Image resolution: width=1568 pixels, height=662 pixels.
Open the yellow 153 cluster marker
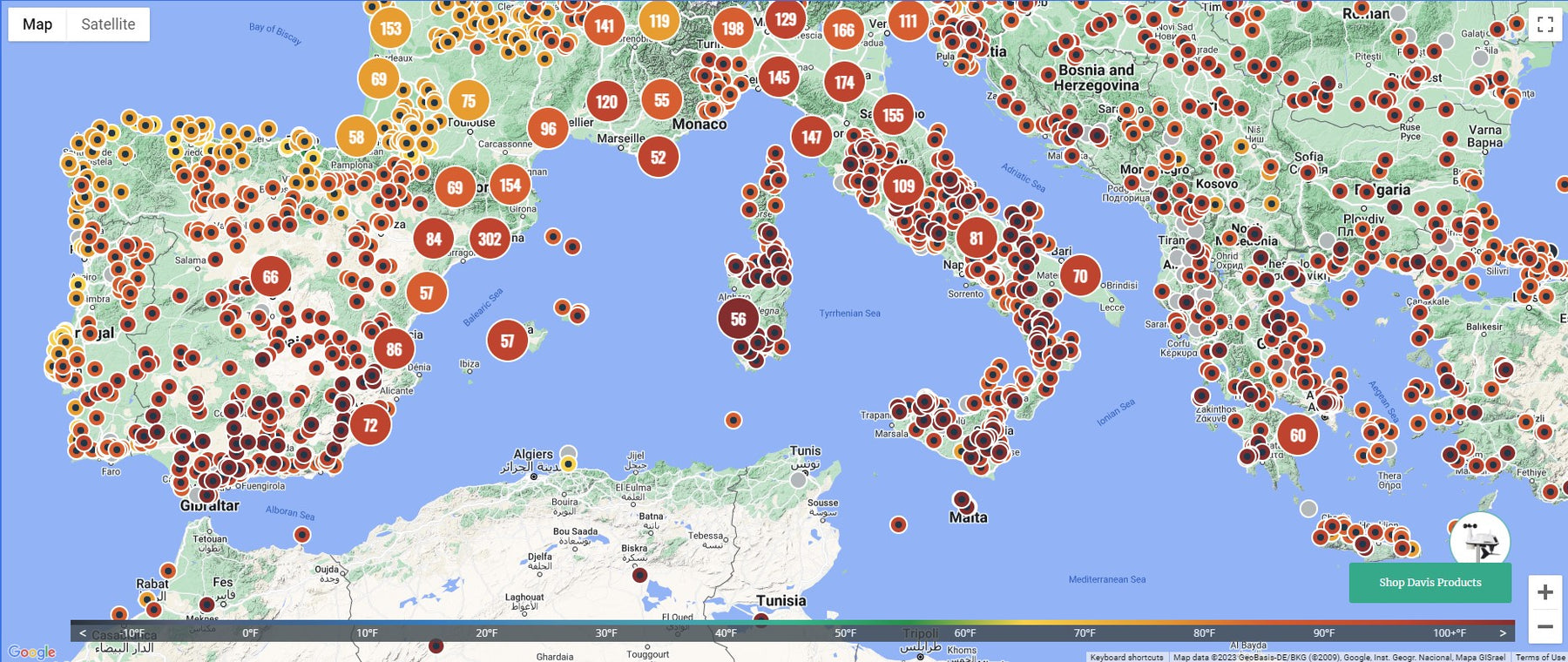pyautogui.click(x=390, y=29)
